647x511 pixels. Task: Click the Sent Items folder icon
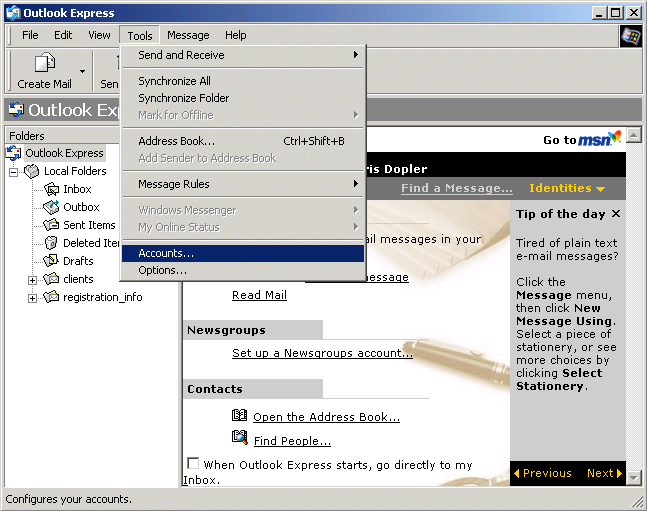(52, 225)
